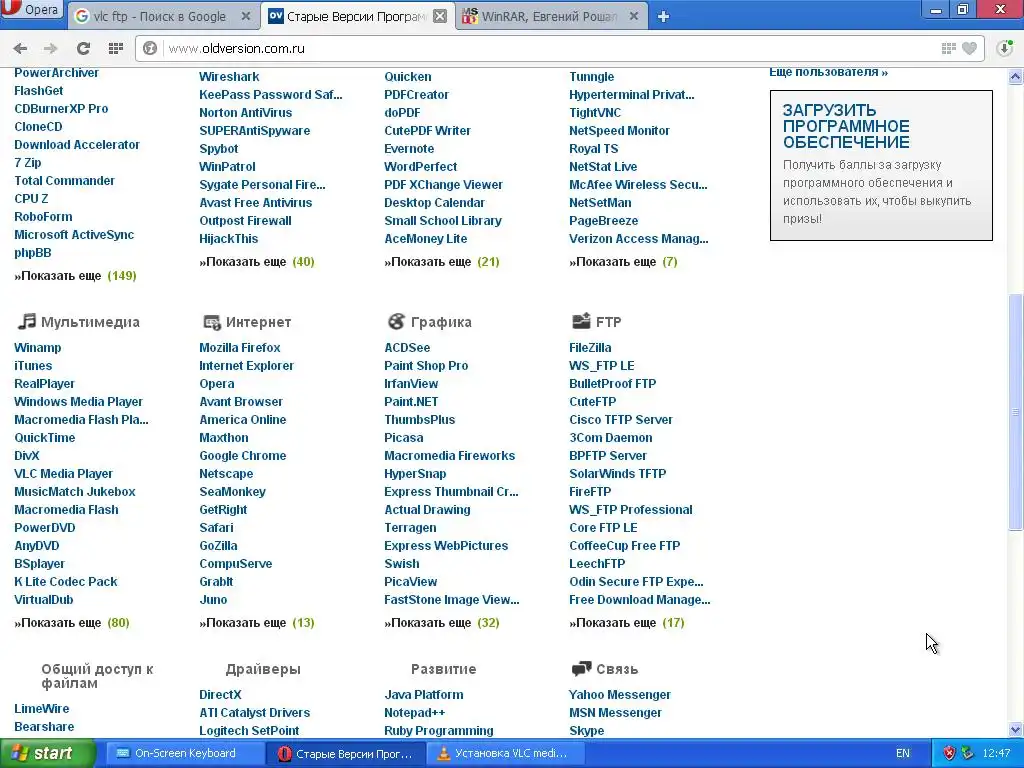Open the Yahoo Messenger link
Image resolution: width=1024 pixels, height=768 pixels.
pyautogui.click(x=620, y=695)
